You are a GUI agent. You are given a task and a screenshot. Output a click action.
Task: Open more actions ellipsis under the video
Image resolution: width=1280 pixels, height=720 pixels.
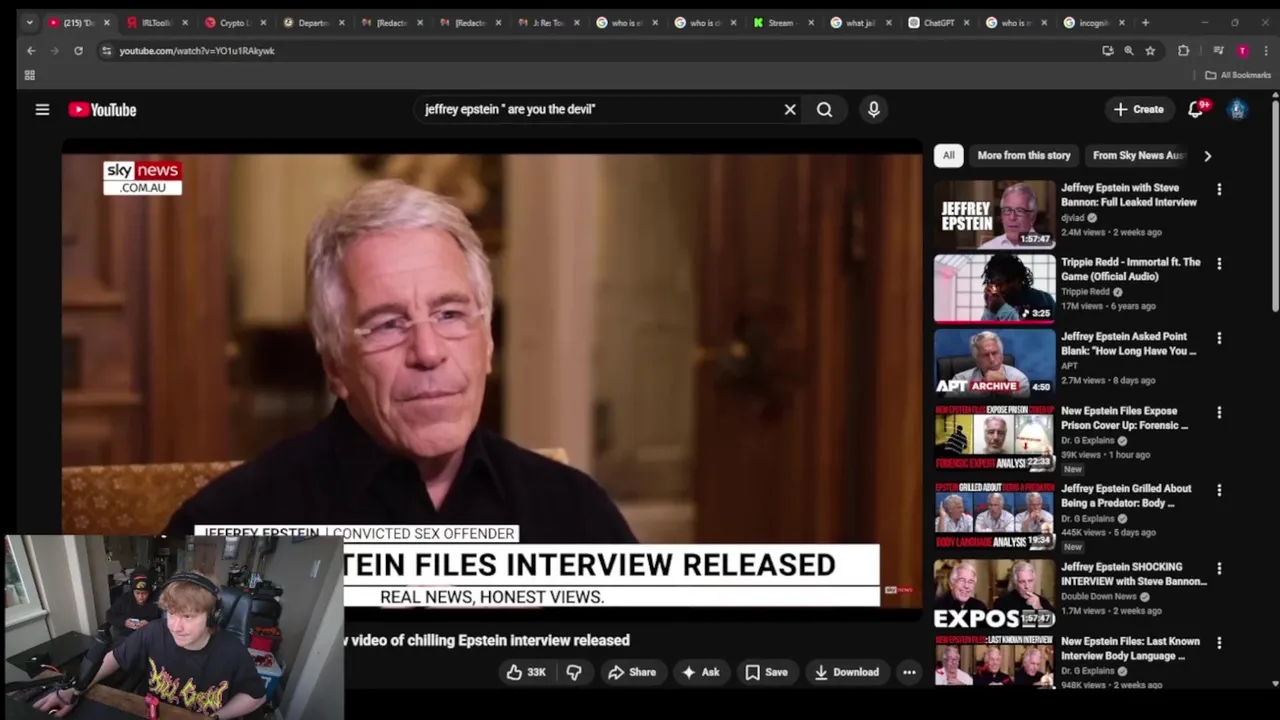pyautogui.click(x=909, y=672)
